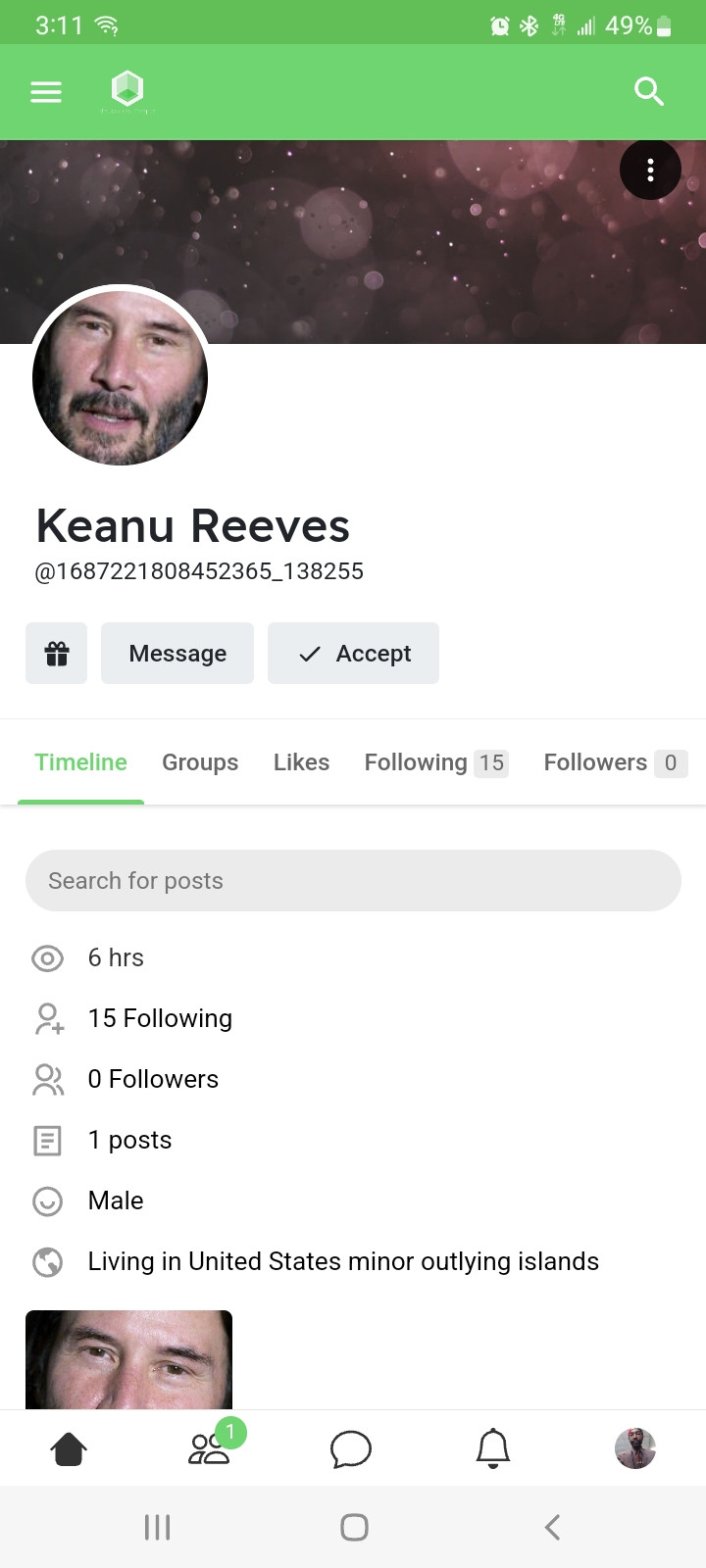Open the hamburger navigation menu

[46, 92]
